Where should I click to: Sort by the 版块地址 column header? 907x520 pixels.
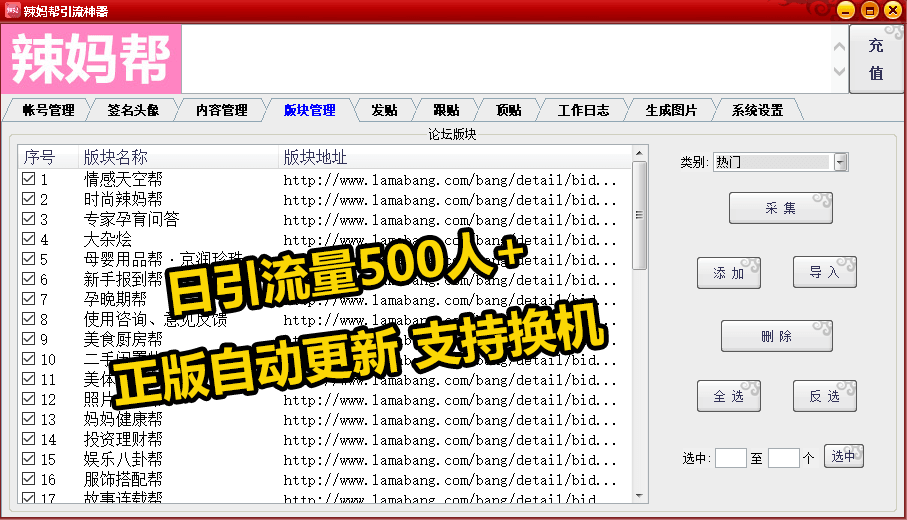pyautogui.click(x=454, y=157)
